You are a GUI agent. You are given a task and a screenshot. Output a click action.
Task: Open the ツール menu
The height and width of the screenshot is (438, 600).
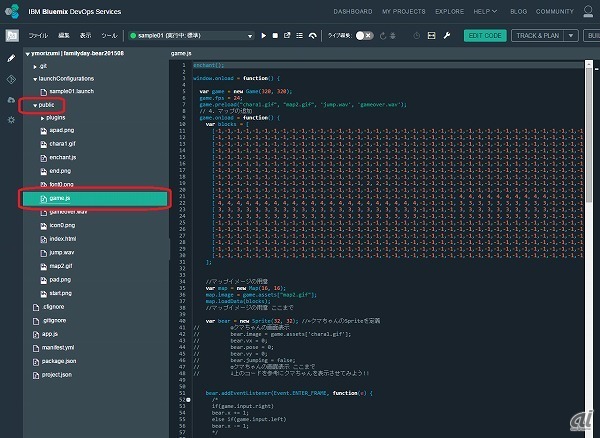pyautogui.click(x=109, y=35)
